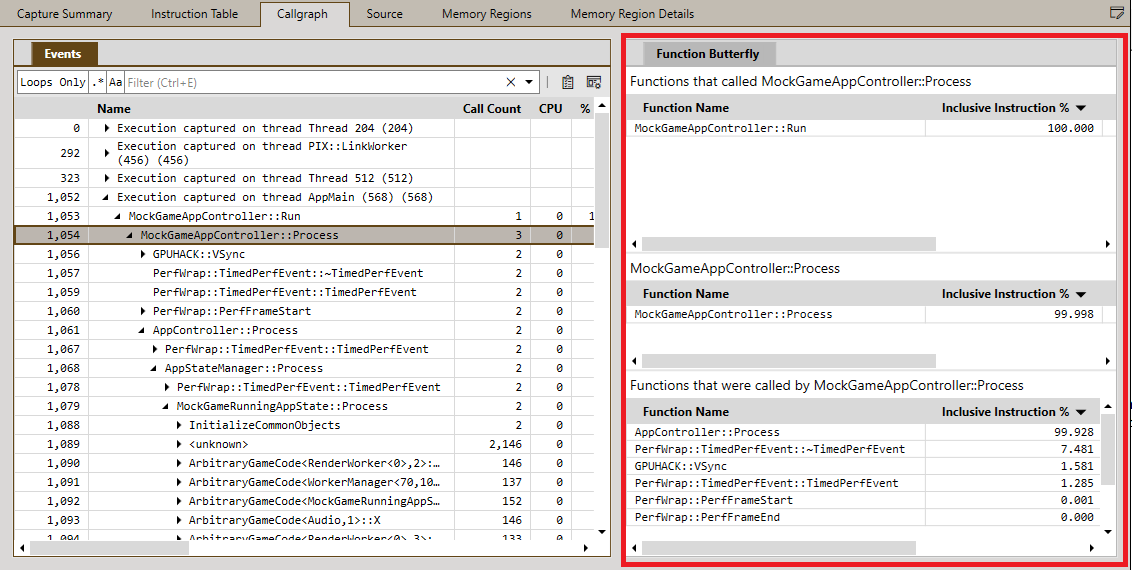
Task: Collapse AppController::Process tree node
Action: (x=142, y=330)
